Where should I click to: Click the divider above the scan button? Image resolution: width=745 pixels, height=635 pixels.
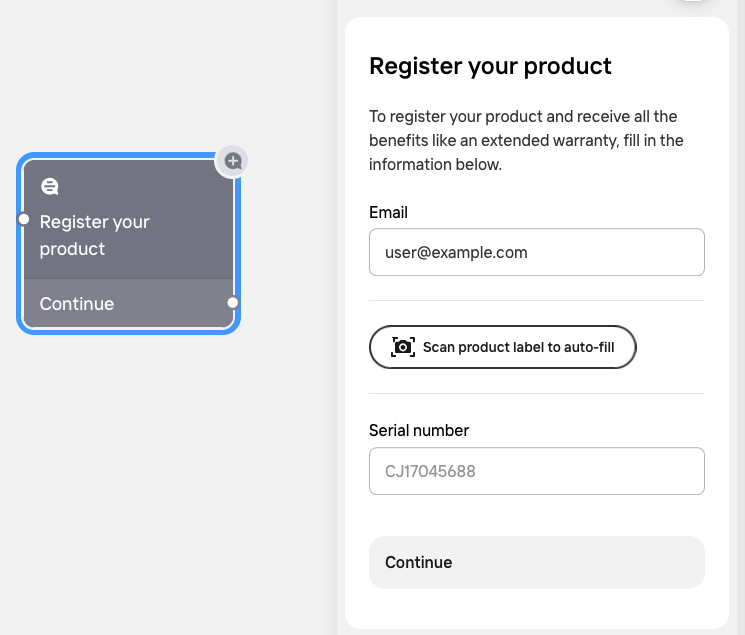coord(536,300)
